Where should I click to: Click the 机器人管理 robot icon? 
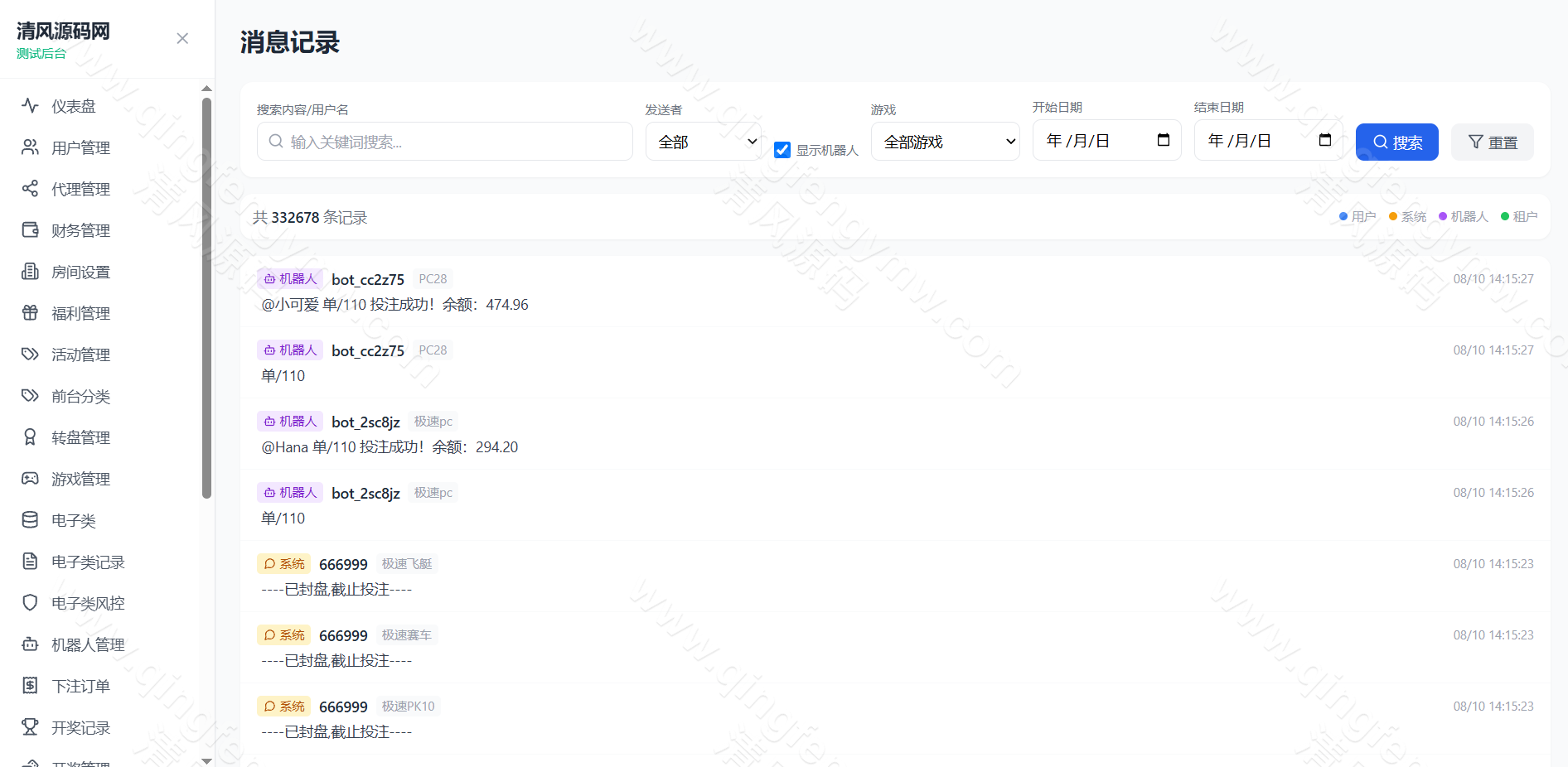tap(30, 644)
